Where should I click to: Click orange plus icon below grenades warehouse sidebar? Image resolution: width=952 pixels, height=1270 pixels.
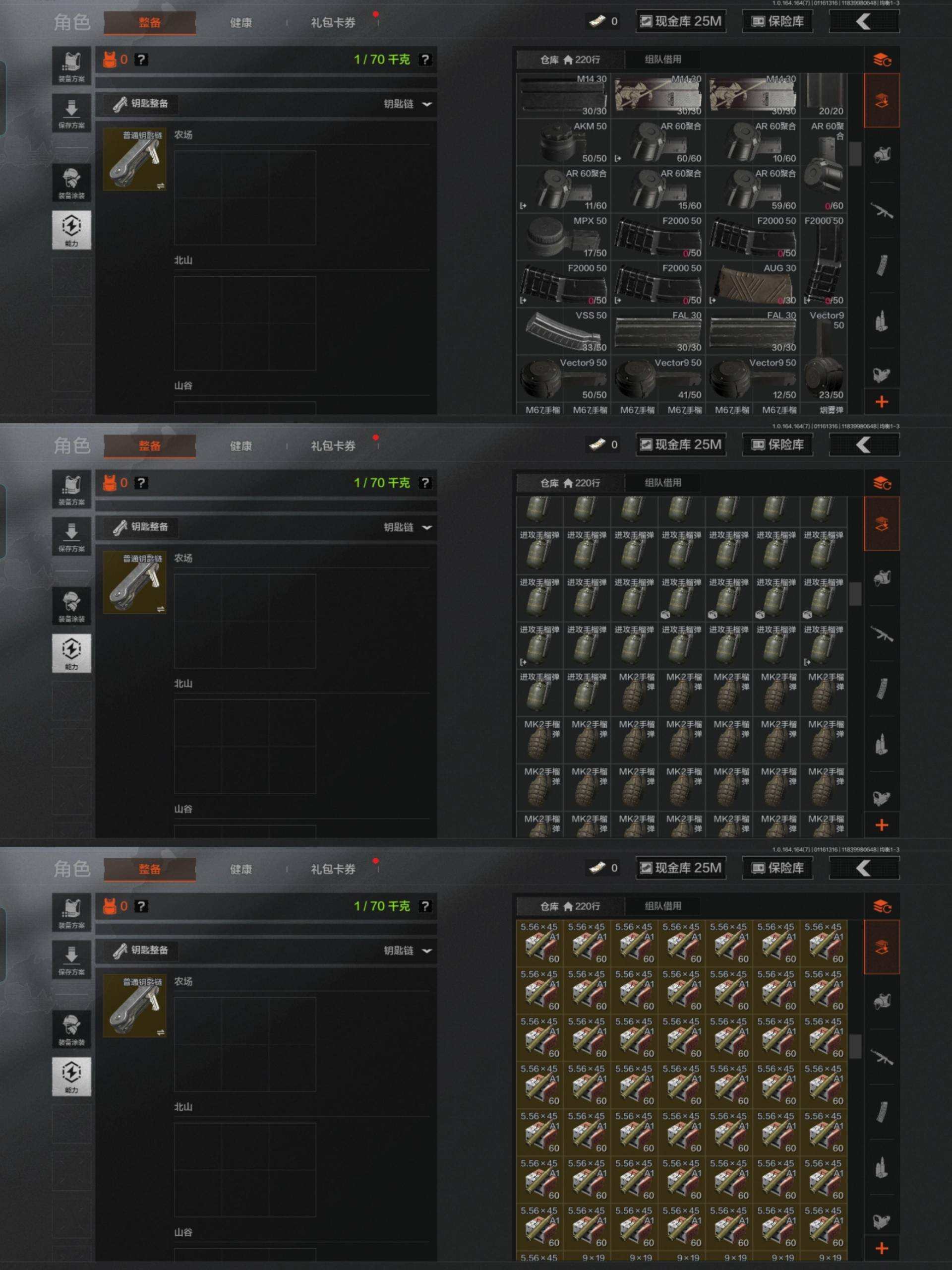(x=882, y=825)
